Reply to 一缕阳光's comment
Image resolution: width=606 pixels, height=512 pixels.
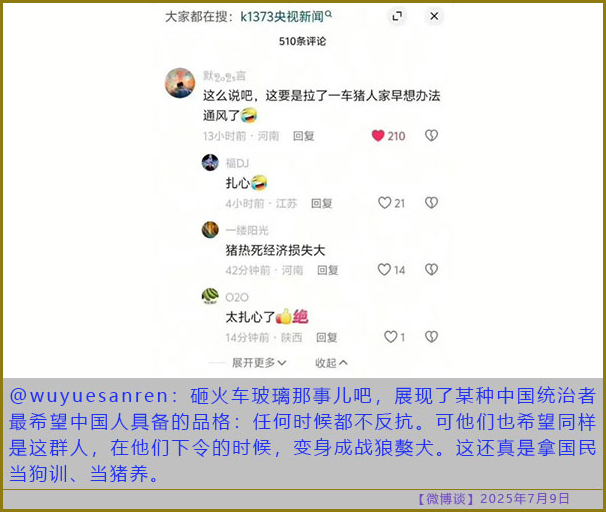(x=327, y=270)
